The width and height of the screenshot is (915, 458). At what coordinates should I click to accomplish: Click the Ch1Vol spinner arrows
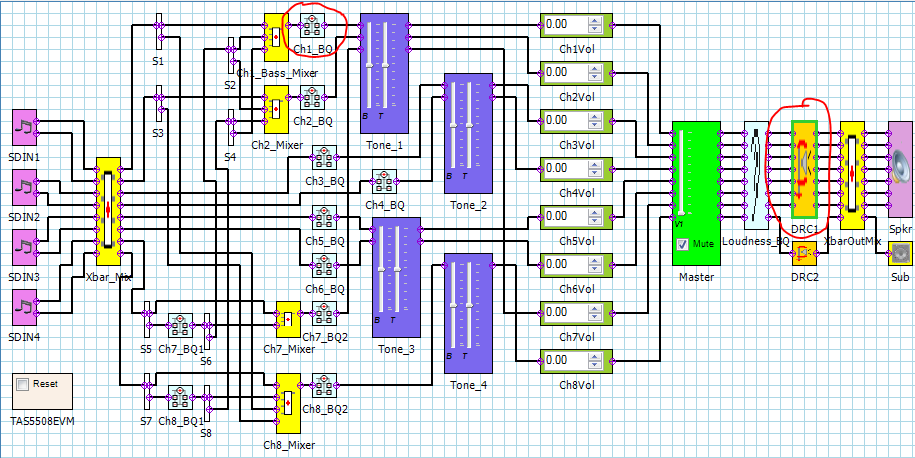click(594, 25)
